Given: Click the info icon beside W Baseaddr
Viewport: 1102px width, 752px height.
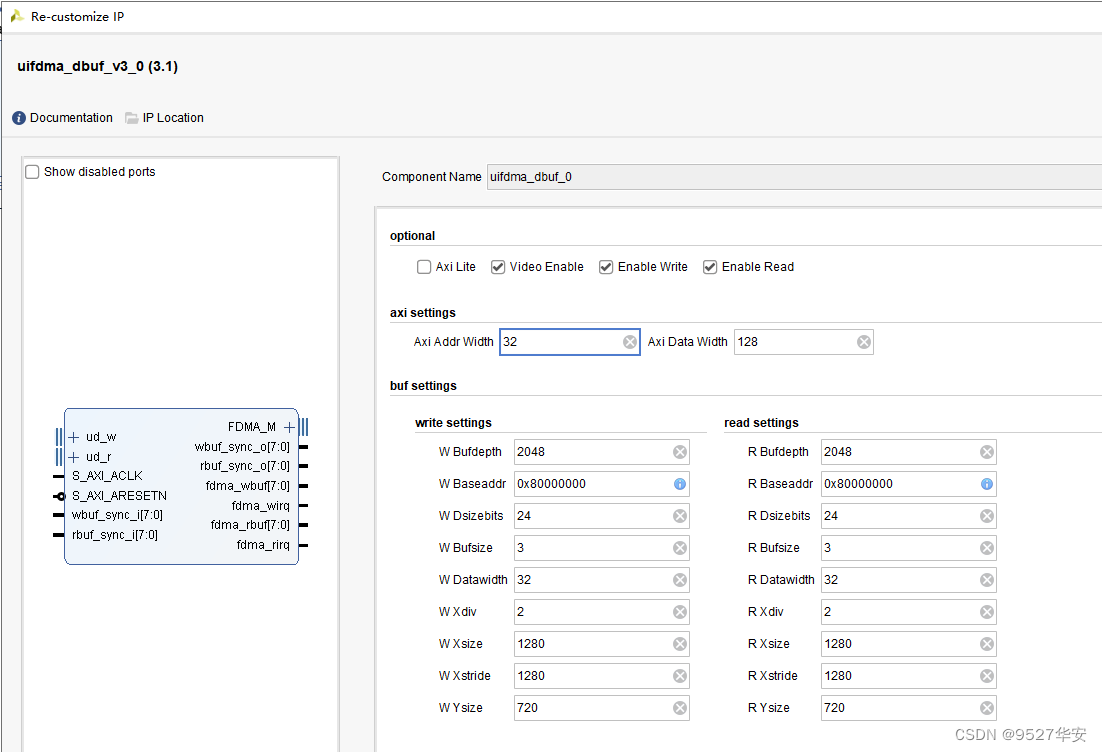Looking at the screenshot, I should (x=680, y=484).
